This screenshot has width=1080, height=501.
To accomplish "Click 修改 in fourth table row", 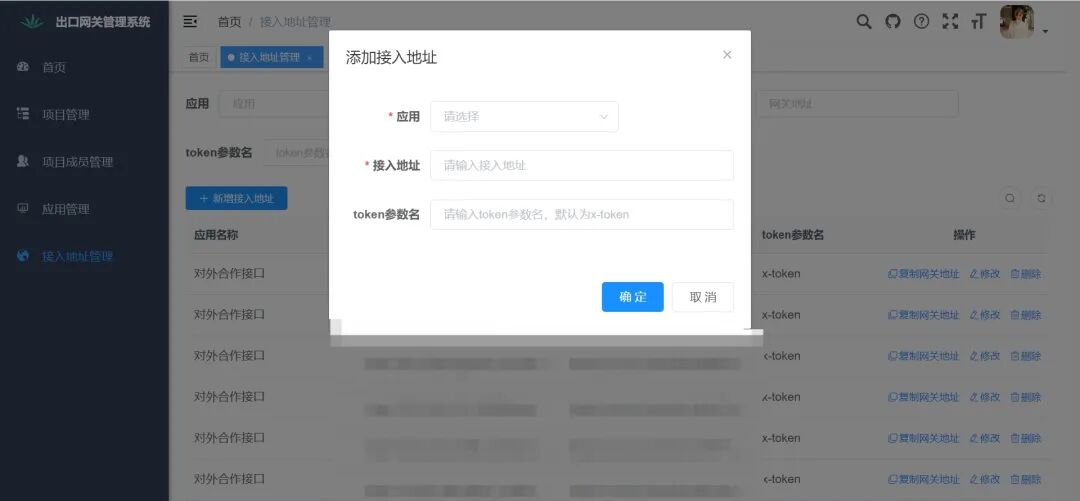I will tap(984, 397).
